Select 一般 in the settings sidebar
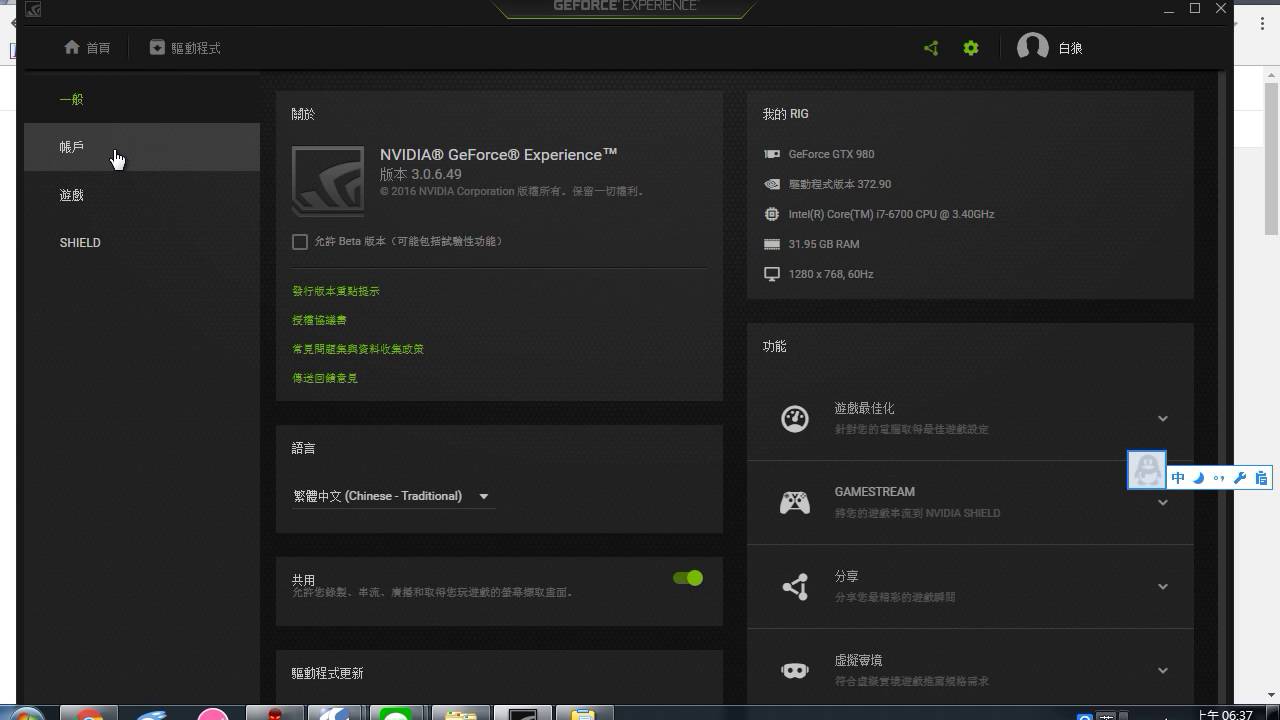The height and width of the screenshot is (720, 1280). [x=142, y=99]
